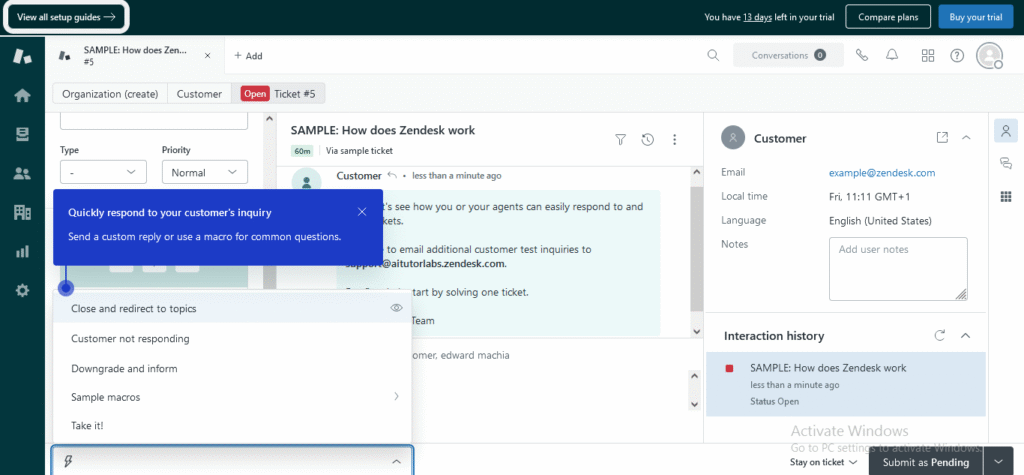Open knowledge conversation panel icon
Screen dimensions: 1024x475
[x=1006, y=163]
